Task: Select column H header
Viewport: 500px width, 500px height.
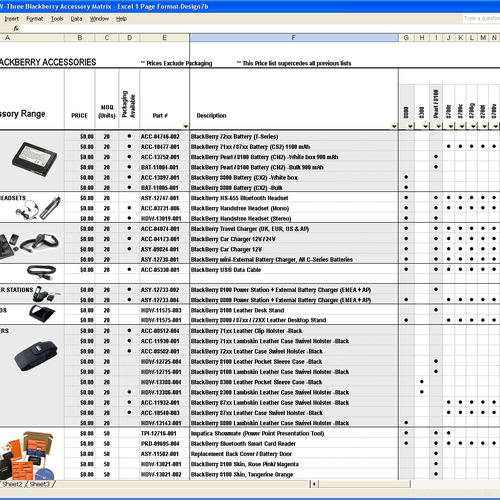Action: point(422,38)
